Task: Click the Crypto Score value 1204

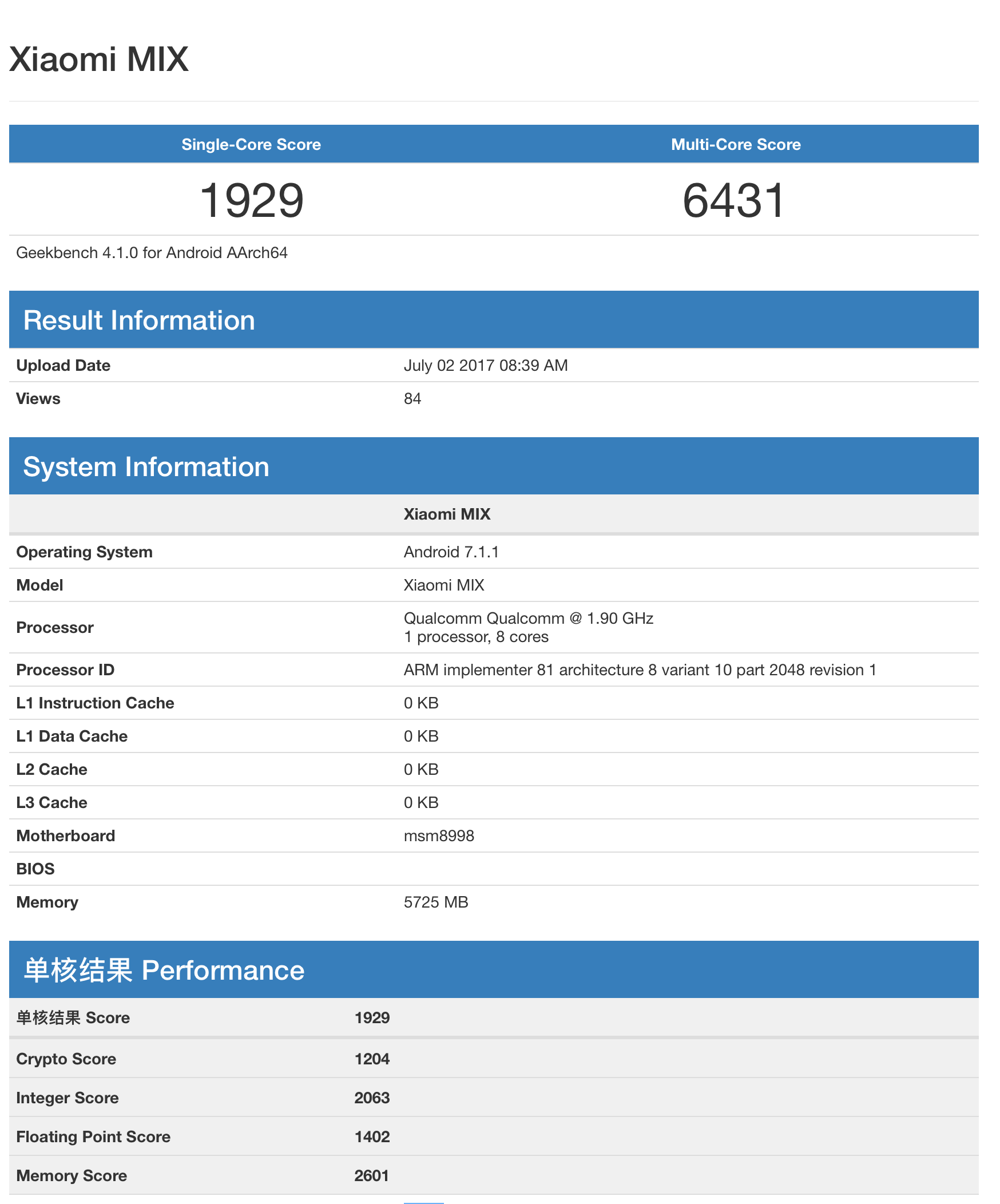Action: click(x=372, y=1059)
